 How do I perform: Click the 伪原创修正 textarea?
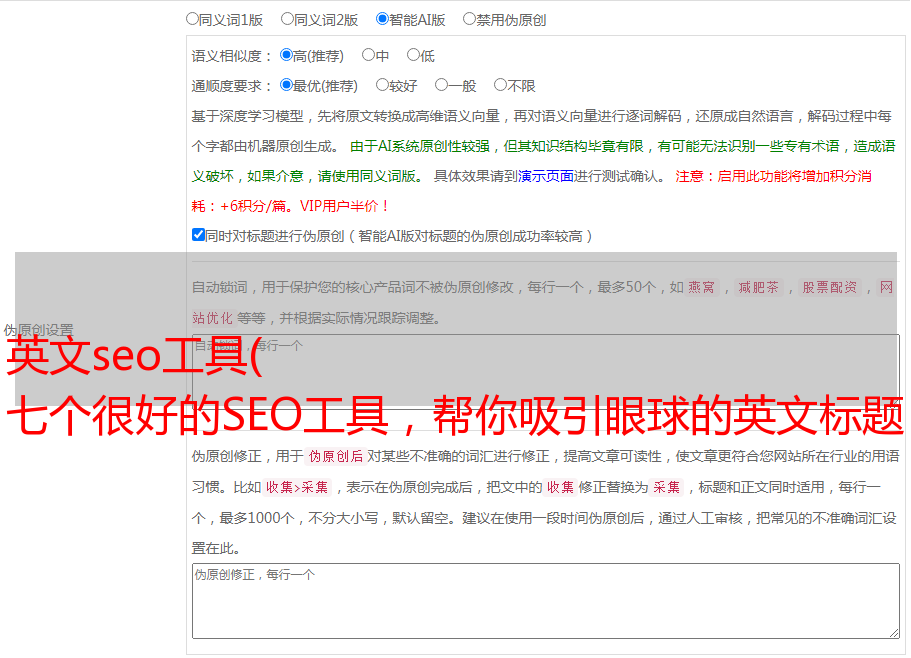[x=546, y=601]
